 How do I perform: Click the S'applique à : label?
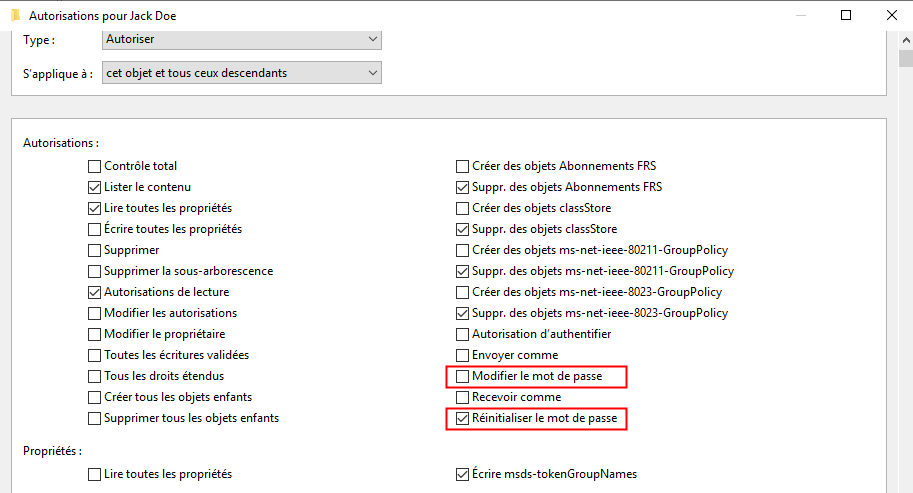[58, 74]
